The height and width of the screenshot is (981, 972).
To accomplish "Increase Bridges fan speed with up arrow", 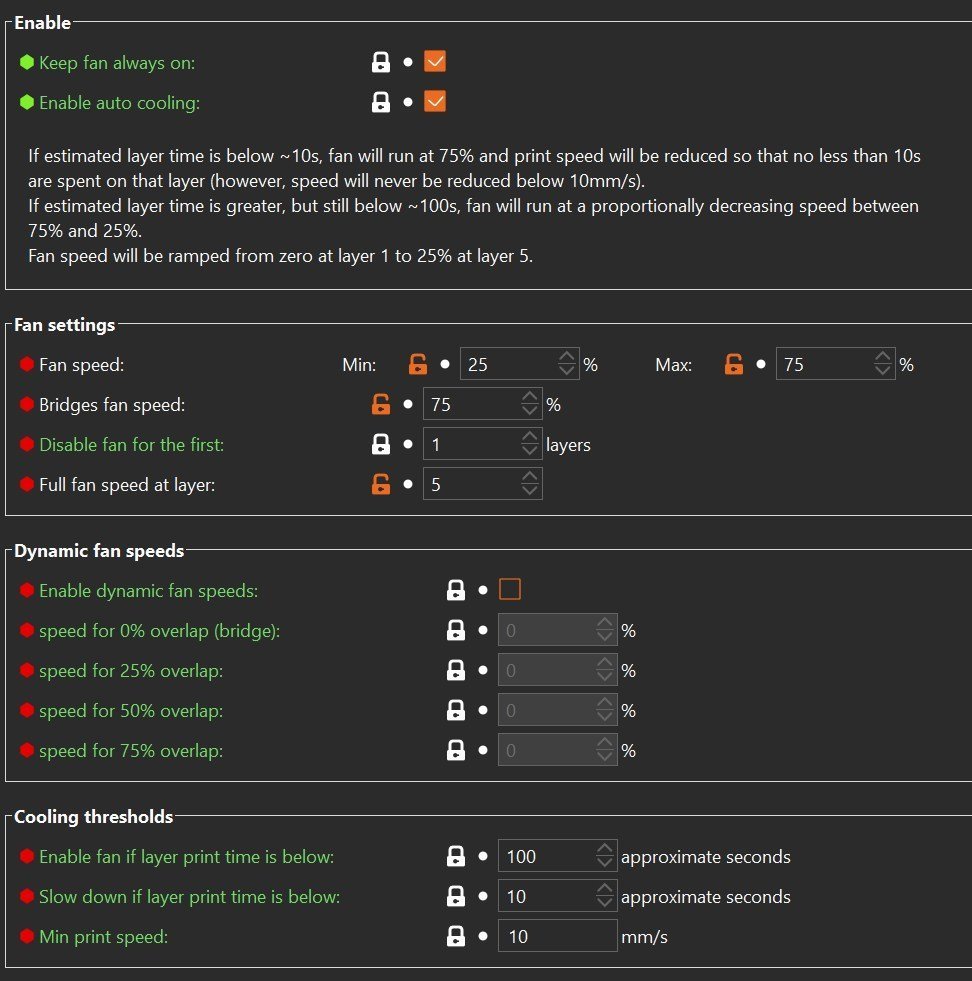I will coord(530,397).
